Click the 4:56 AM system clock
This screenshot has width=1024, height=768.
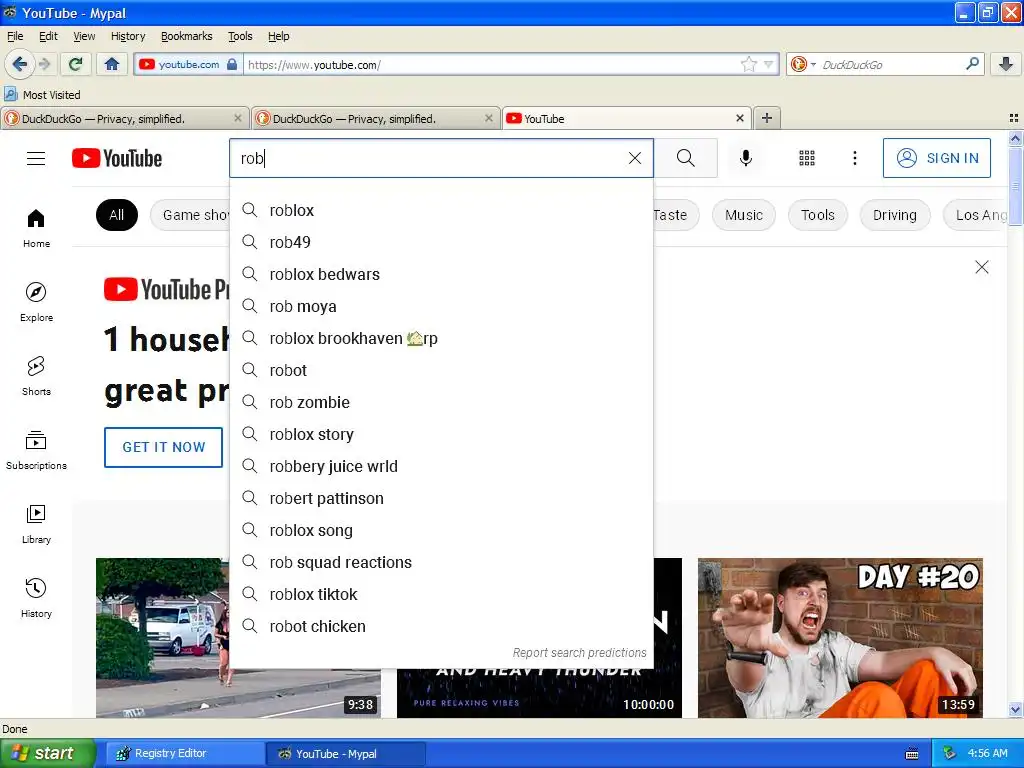(x=987, y=753)
